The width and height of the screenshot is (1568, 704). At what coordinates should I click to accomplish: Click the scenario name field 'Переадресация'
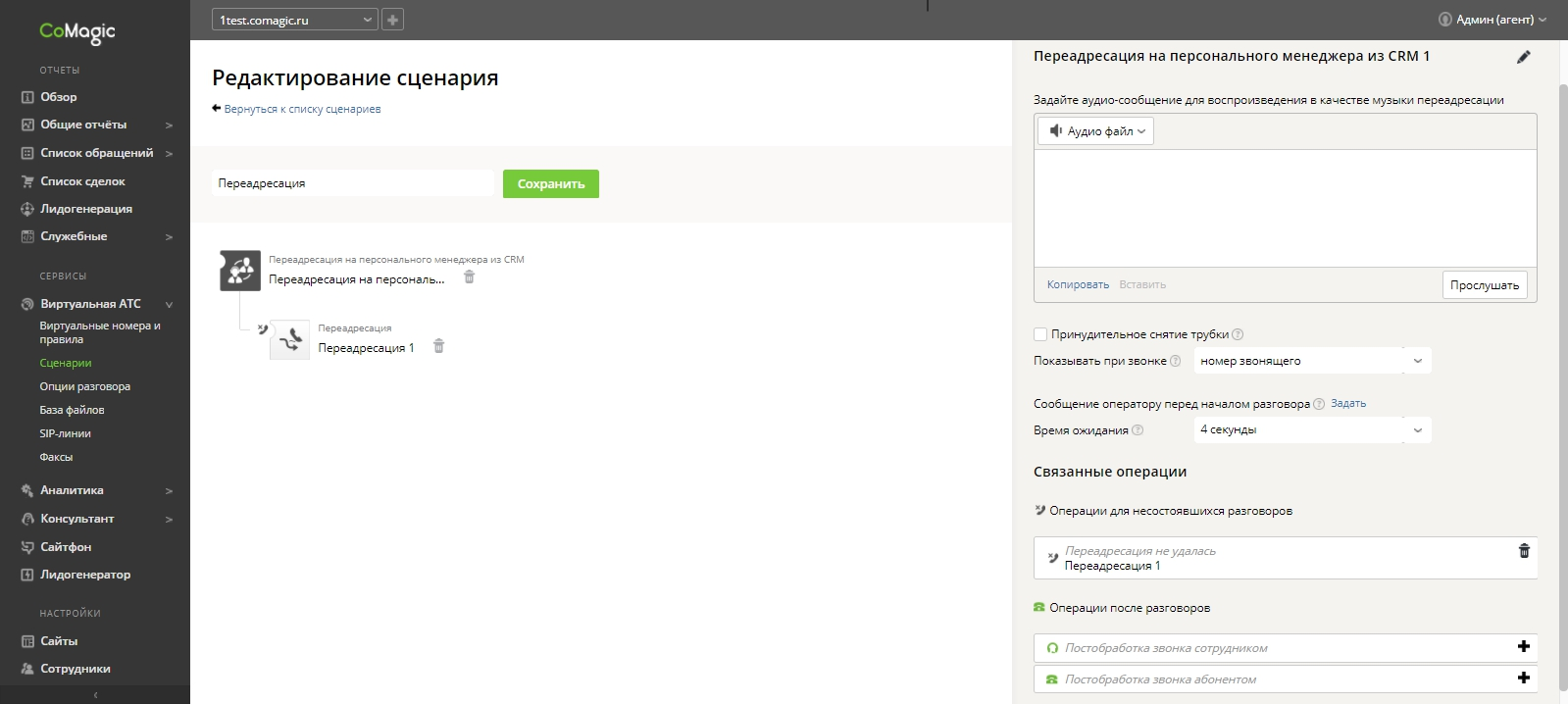[353, 183]
